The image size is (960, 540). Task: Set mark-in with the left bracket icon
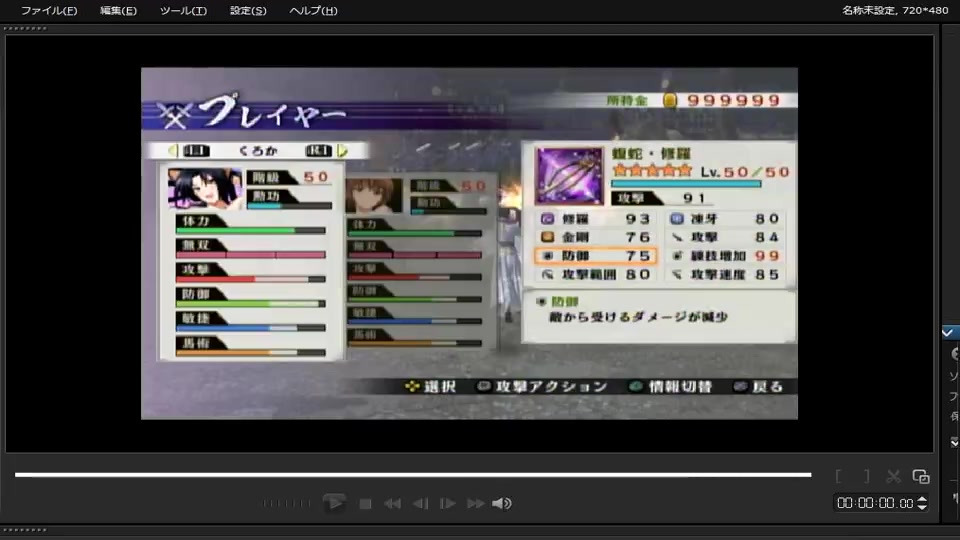[x=838, y=476]
